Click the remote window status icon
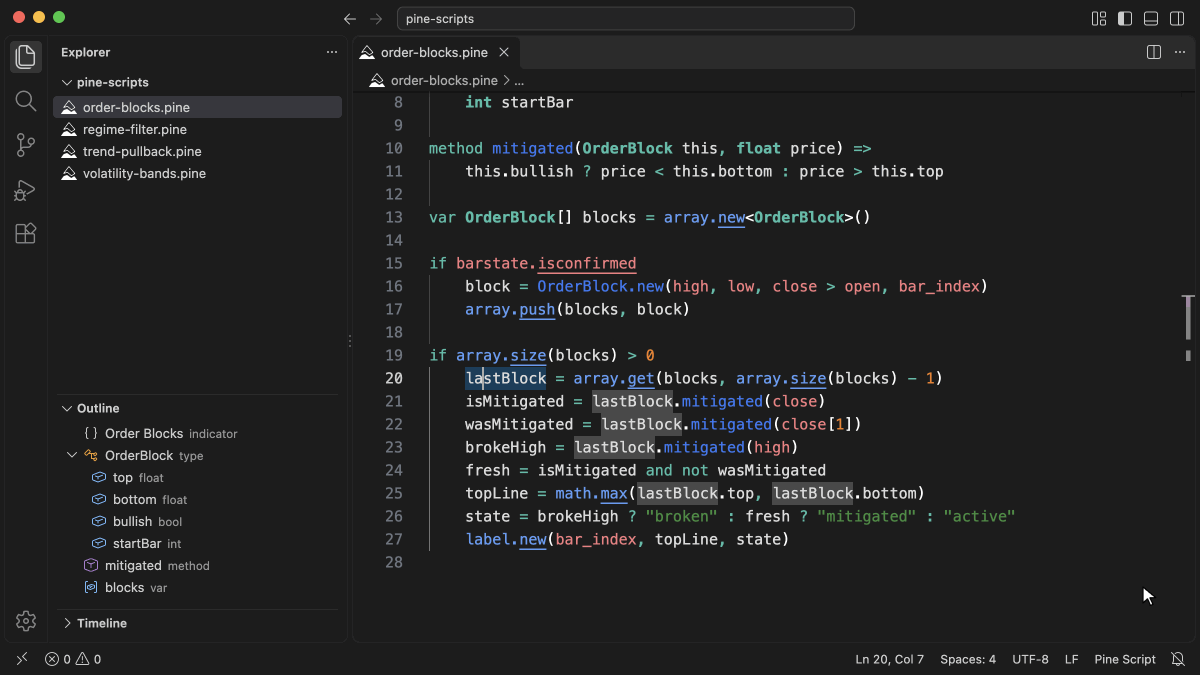1200x675 pixels. [21, 659]
